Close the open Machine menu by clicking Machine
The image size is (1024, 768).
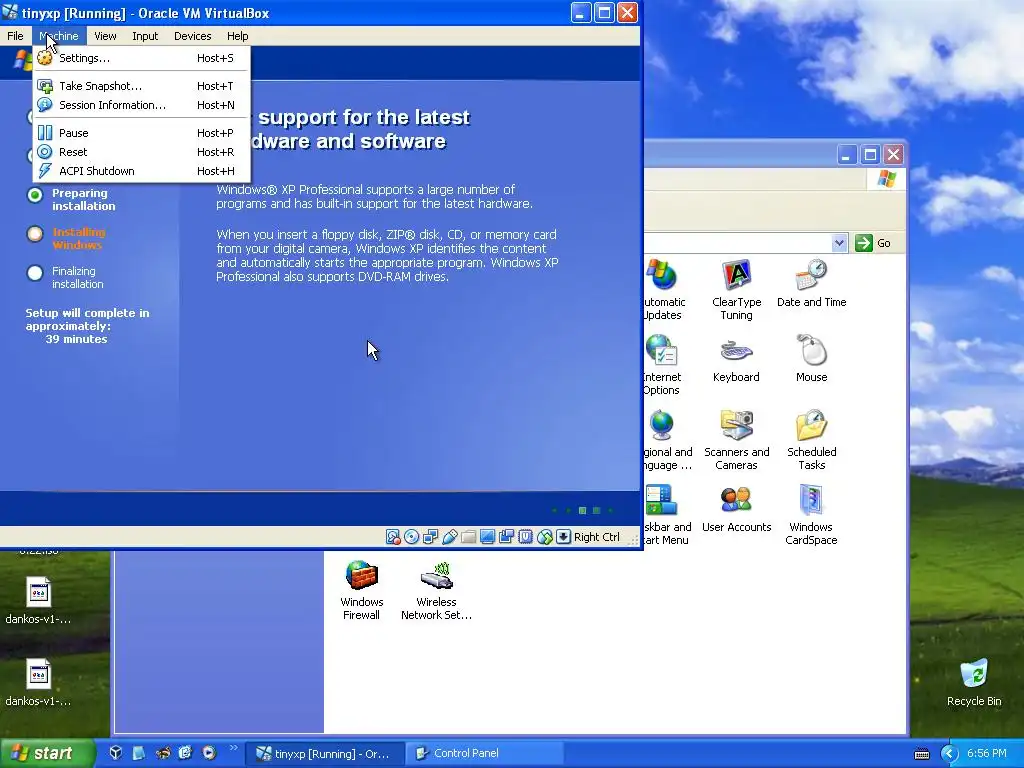tap(59, 36)
